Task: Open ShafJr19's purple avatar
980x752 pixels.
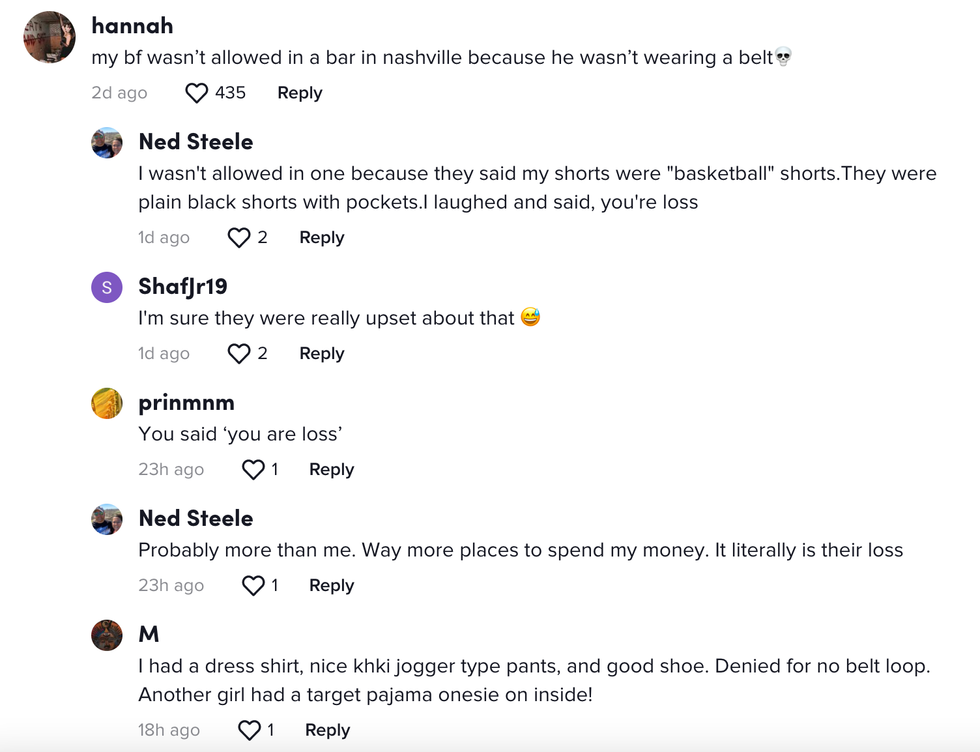Action: pos(107,287)
